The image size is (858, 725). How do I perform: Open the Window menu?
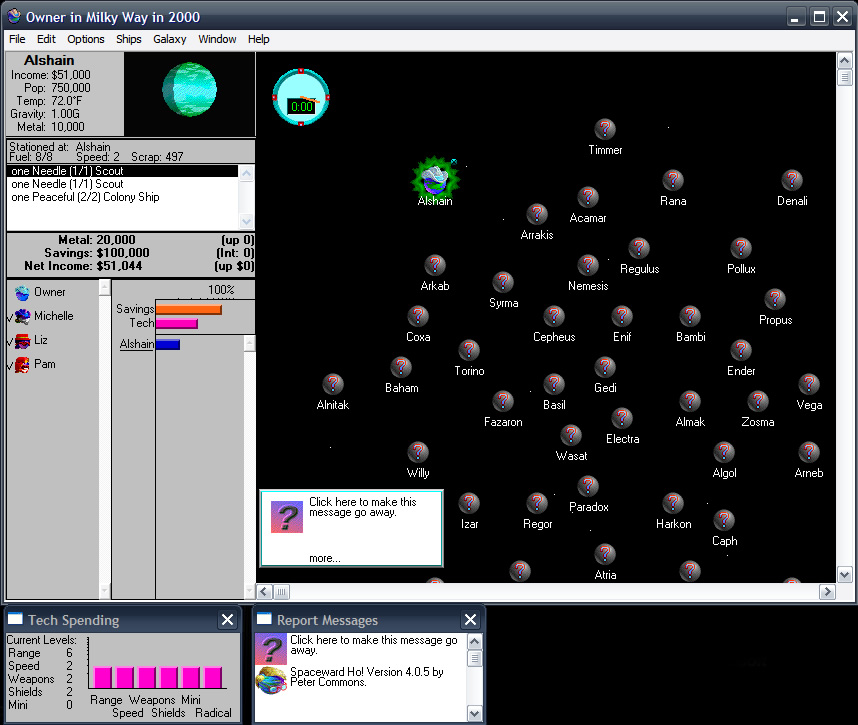tap(217, 39)
